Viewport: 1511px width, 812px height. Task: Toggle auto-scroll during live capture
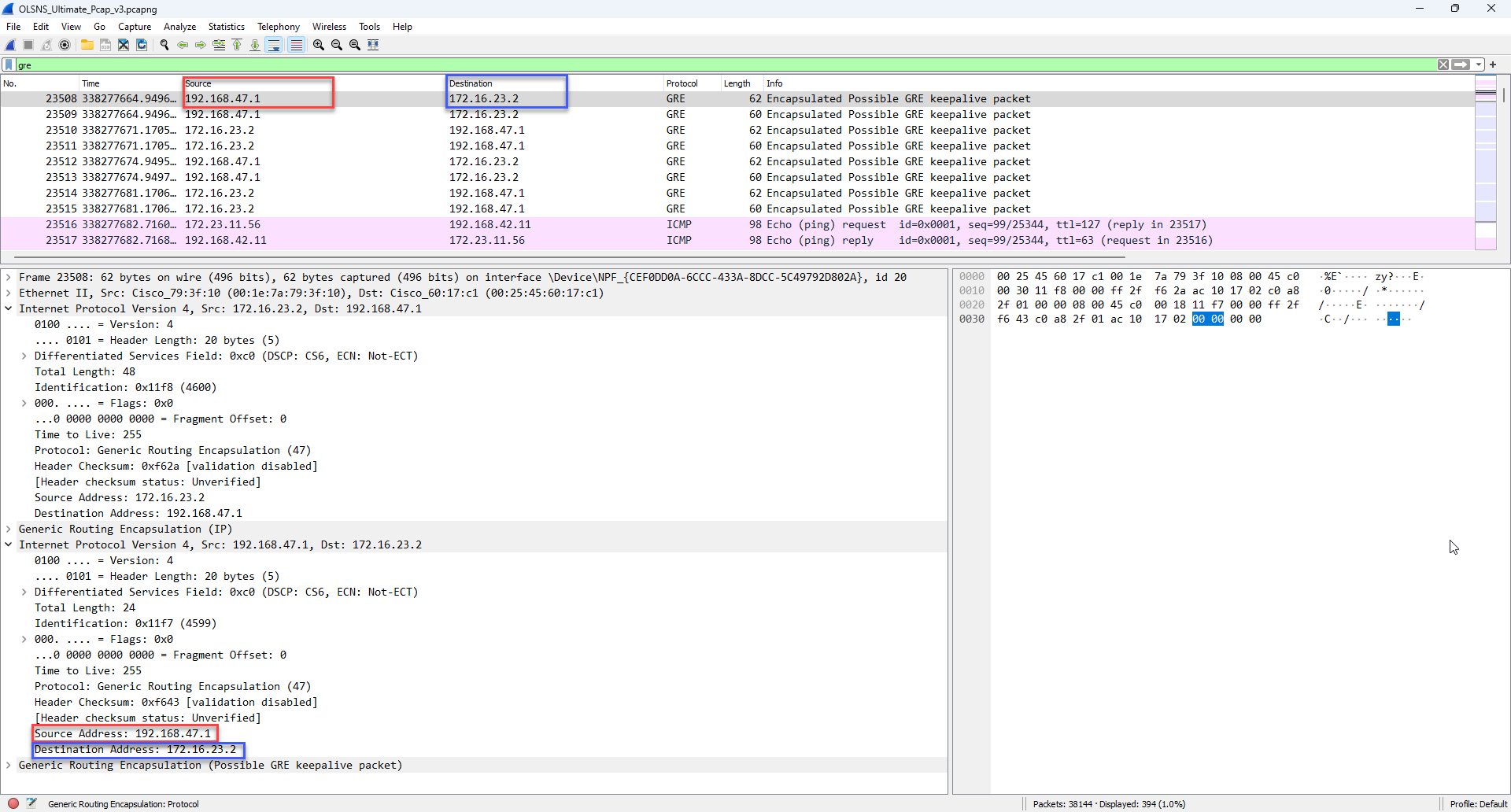coord(274,45)
